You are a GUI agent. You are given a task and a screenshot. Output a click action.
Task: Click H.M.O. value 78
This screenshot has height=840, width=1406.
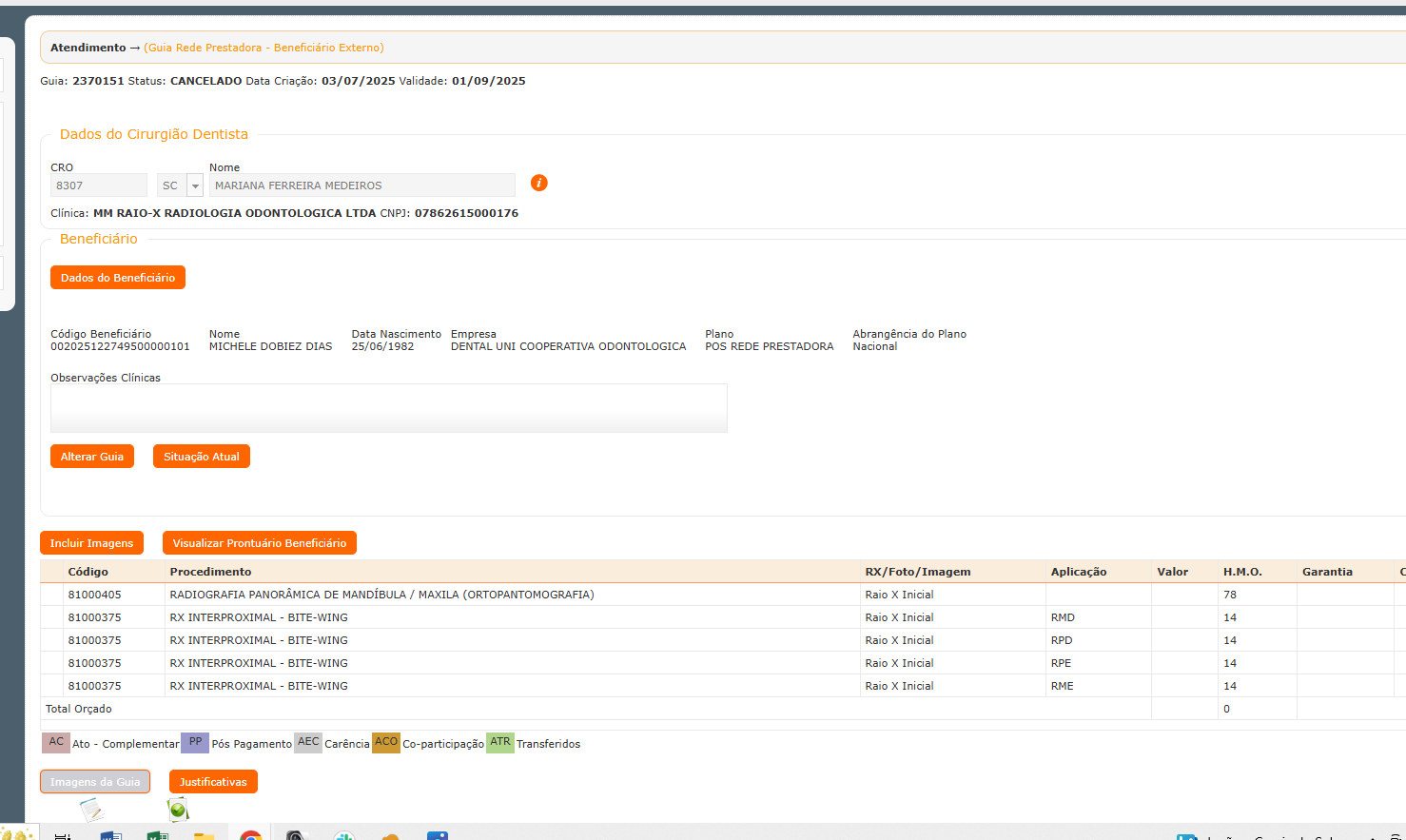[1230, 595]
